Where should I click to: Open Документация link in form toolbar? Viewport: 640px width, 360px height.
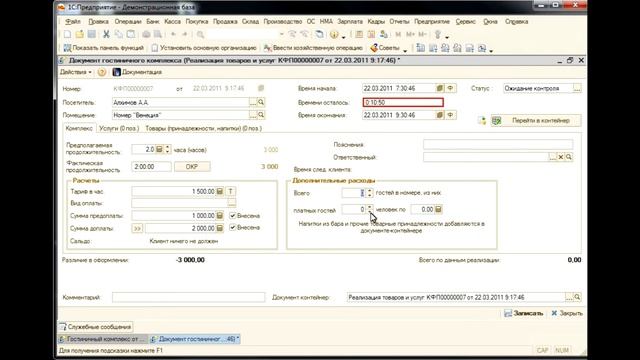click(x=137, y=72)
